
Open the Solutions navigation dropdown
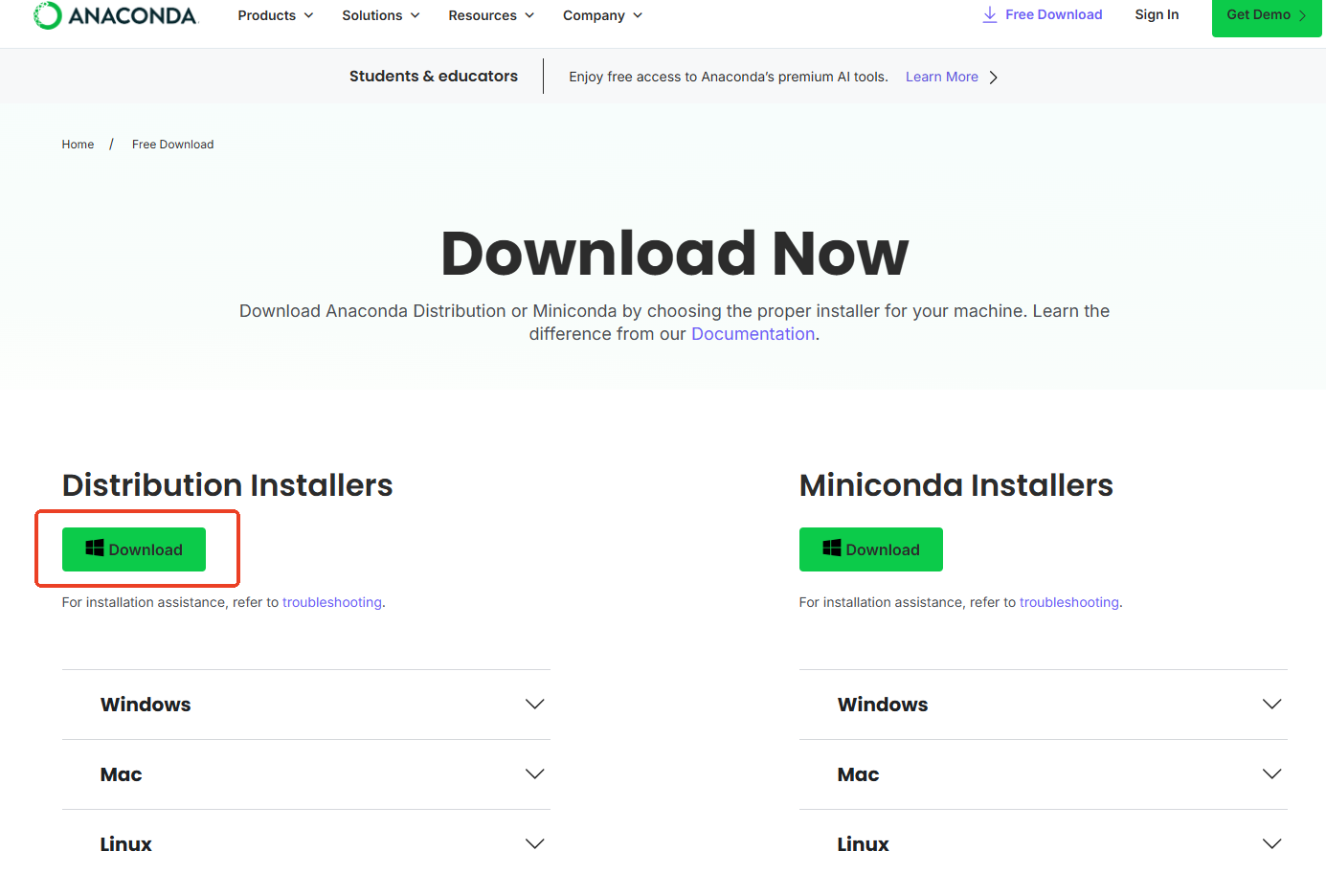coord(380,15)
